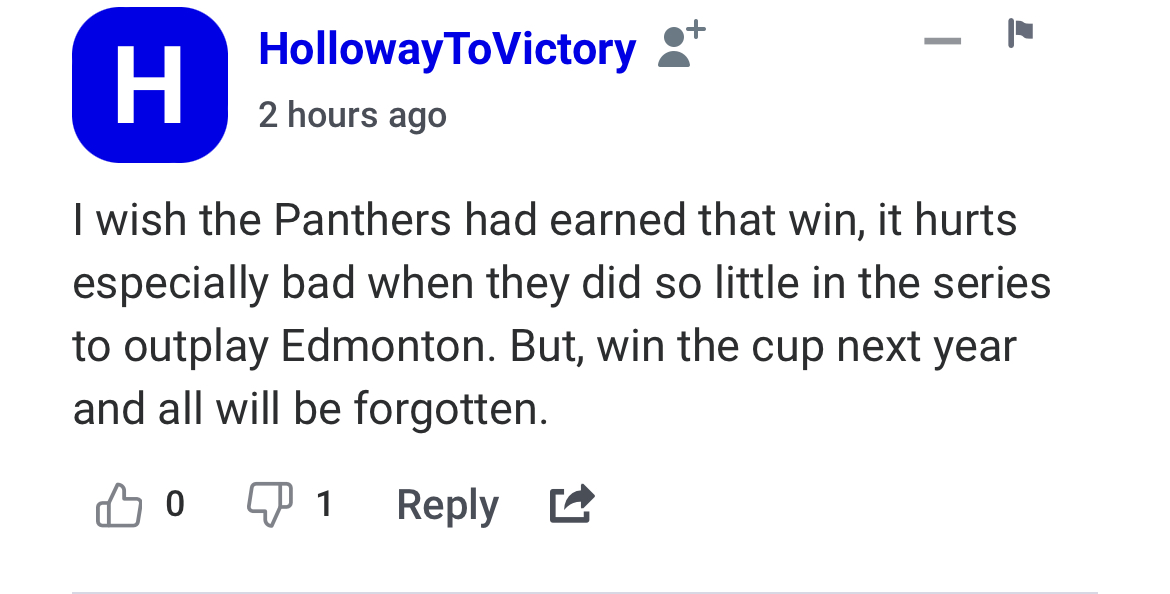Image resolution: width=1170 pixels, height=594 pixels.
Task: Hide this comment thread via the dash
Action: pyautogui.click(x=942, y=41)
